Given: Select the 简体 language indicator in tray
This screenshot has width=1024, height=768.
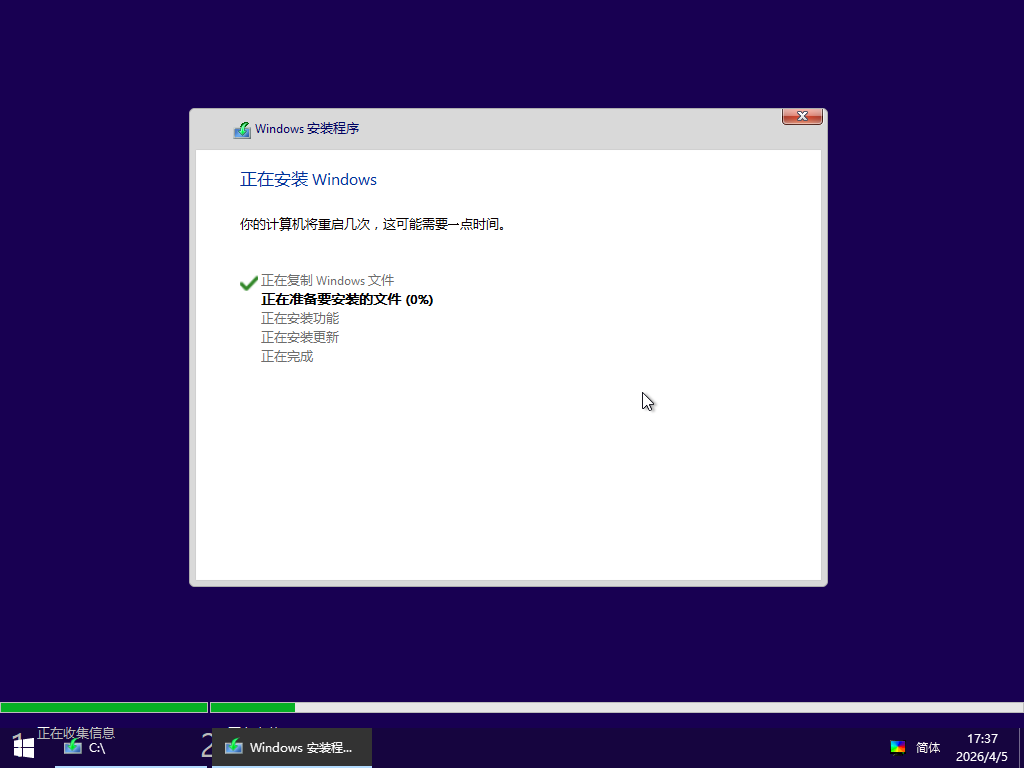Looking at the screenshot, I should 928,747.
